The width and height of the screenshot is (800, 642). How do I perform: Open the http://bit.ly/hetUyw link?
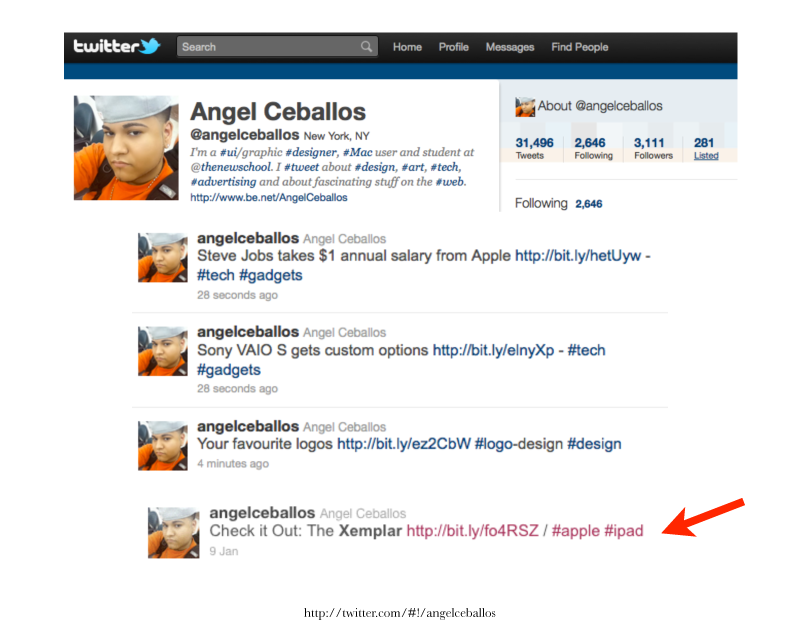click(x=578, y=256)
